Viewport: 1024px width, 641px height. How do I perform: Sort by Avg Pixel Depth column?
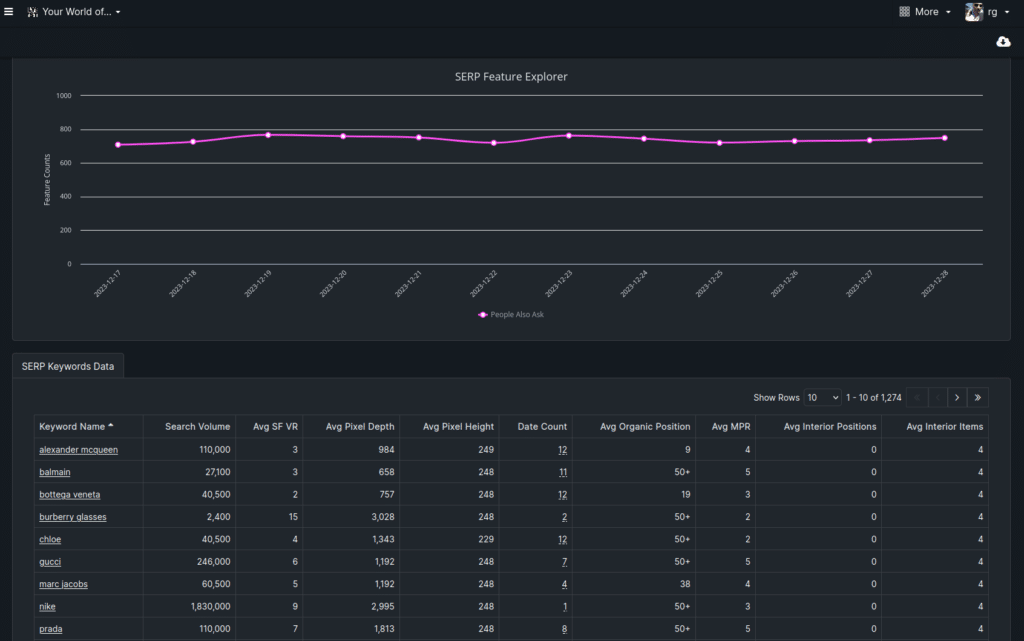pyautogui.click(x=360, y=426)
